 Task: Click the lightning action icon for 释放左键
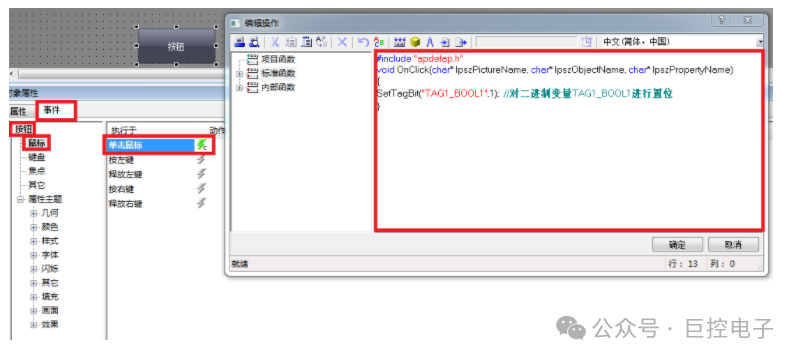pyautogui.click(x=202, y=174)
